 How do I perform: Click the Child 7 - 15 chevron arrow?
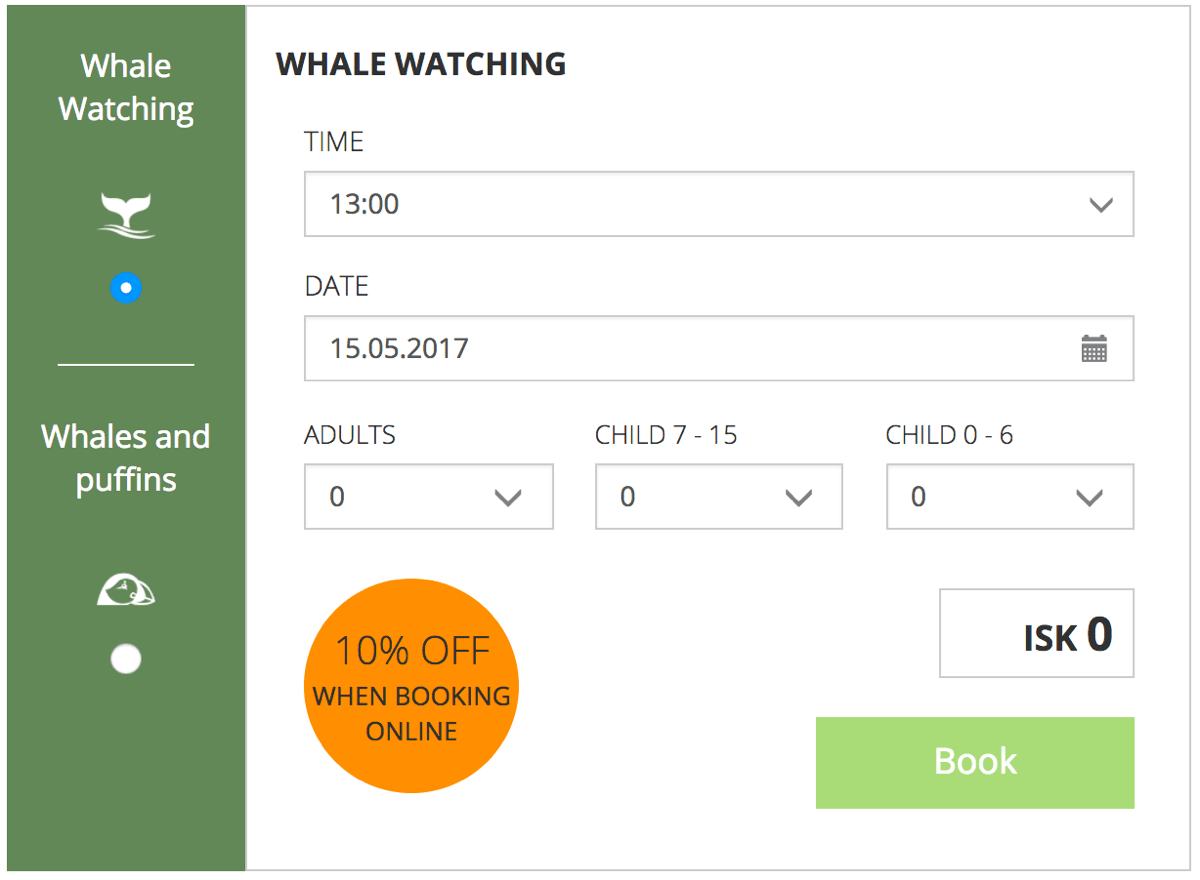[798, 497]
